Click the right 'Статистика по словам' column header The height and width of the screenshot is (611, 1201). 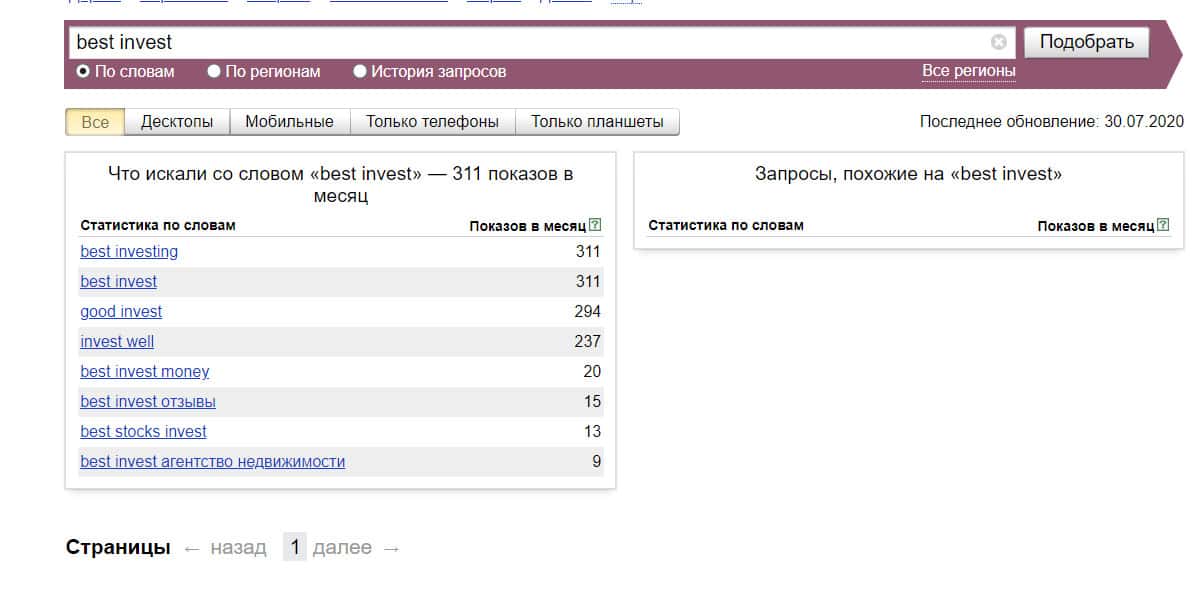(726, 225)
